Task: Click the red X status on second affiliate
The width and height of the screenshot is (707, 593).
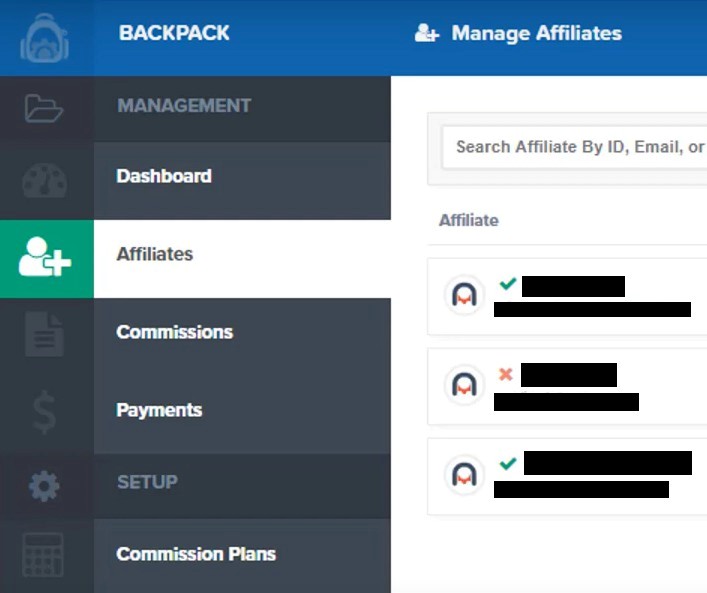Action: tap(506, 374)
